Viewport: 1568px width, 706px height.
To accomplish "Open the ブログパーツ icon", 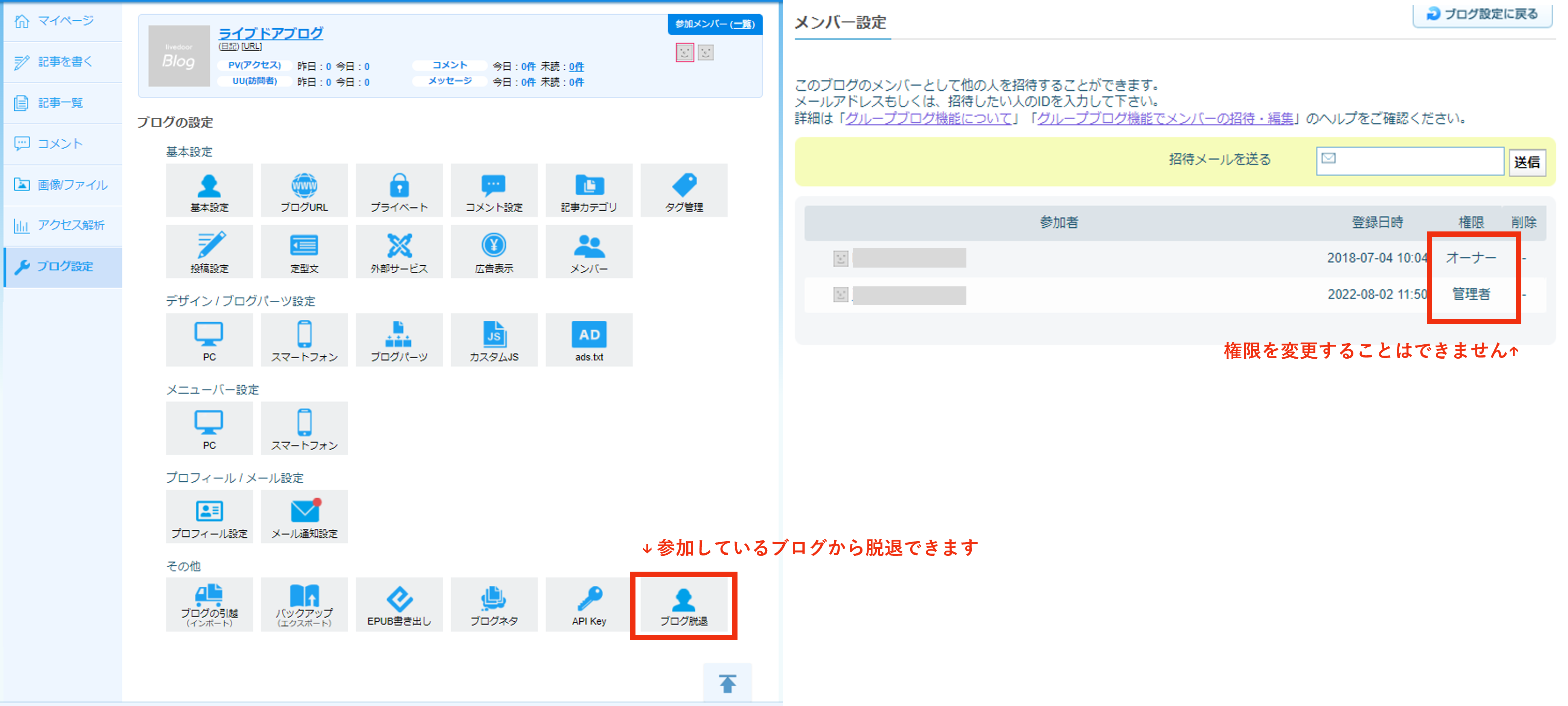I will (399, 339).
